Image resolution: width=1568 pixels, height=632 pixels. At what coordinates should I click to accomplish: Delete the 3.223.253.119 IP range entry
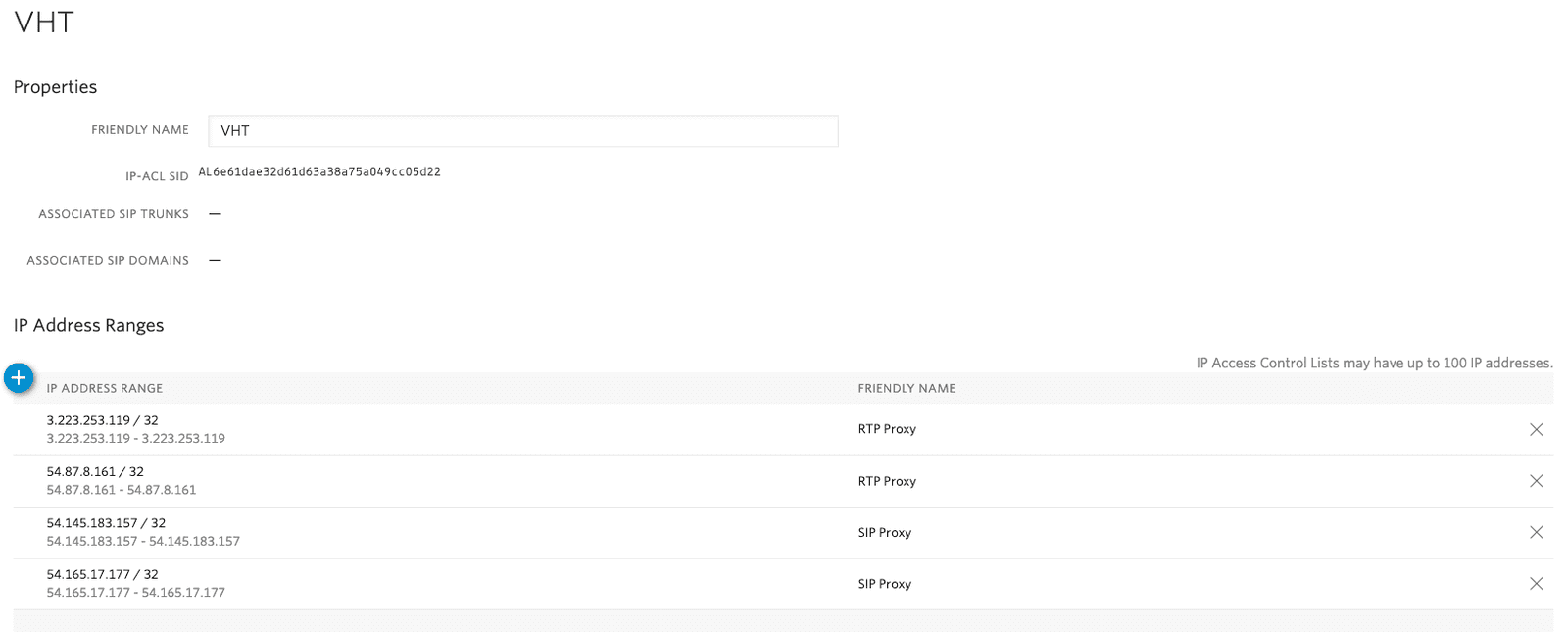pos(1536,429)
